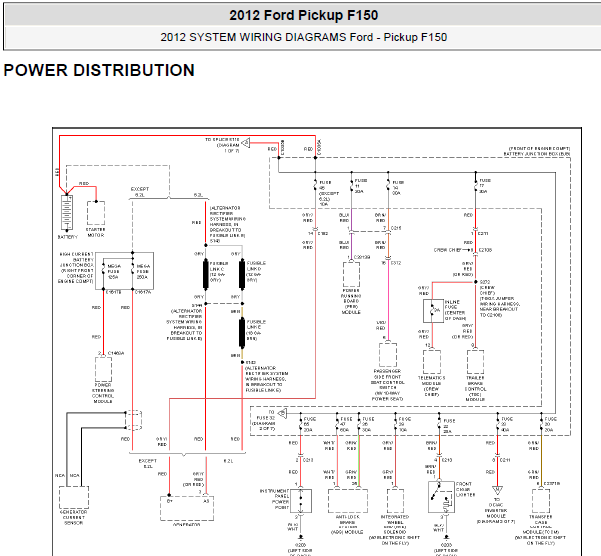Viewport: 601px width, 556px height.
Task: Click the 'INSTRUMENT PANEL POWER POINT' label
Action: coord(274,499)
